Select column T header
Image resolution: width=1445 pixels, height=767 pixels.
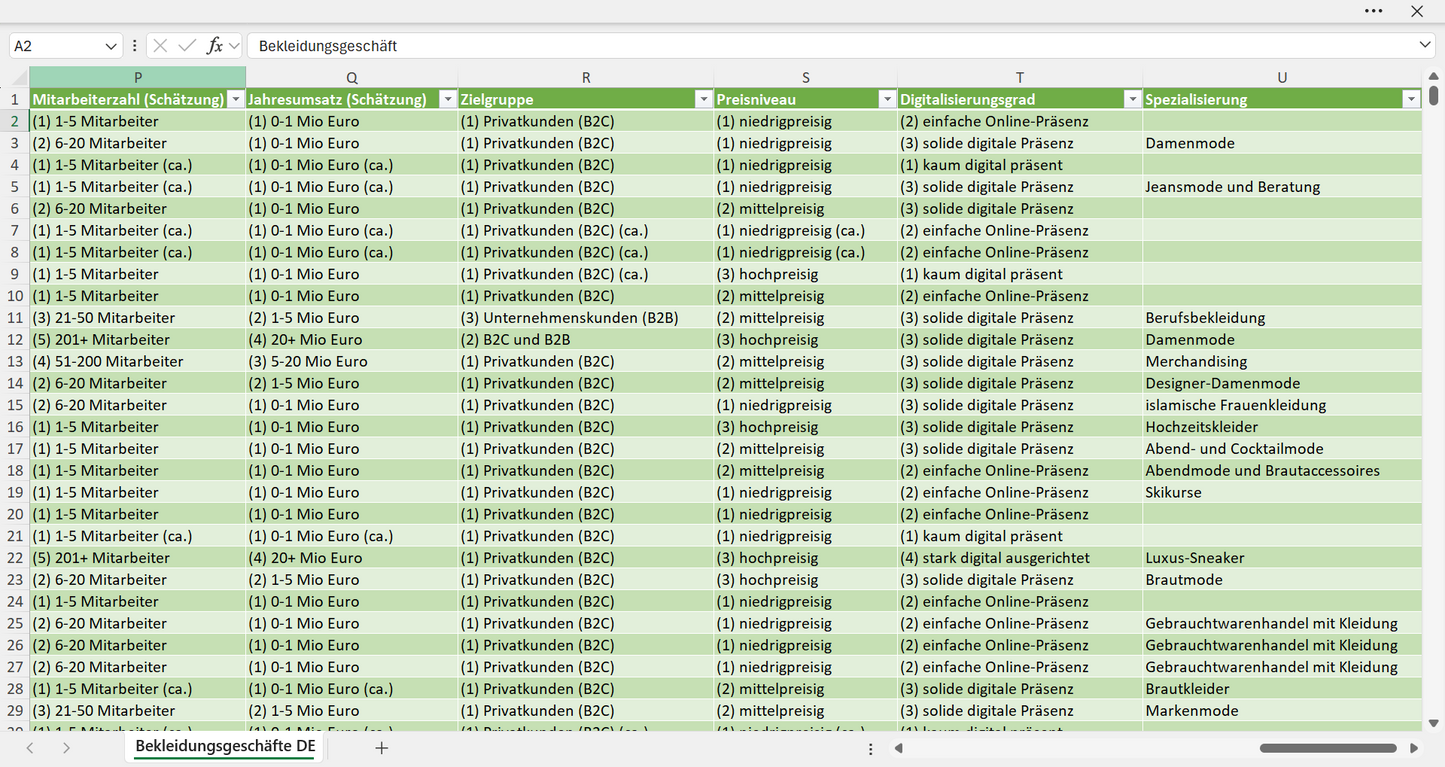(1020, 77)
